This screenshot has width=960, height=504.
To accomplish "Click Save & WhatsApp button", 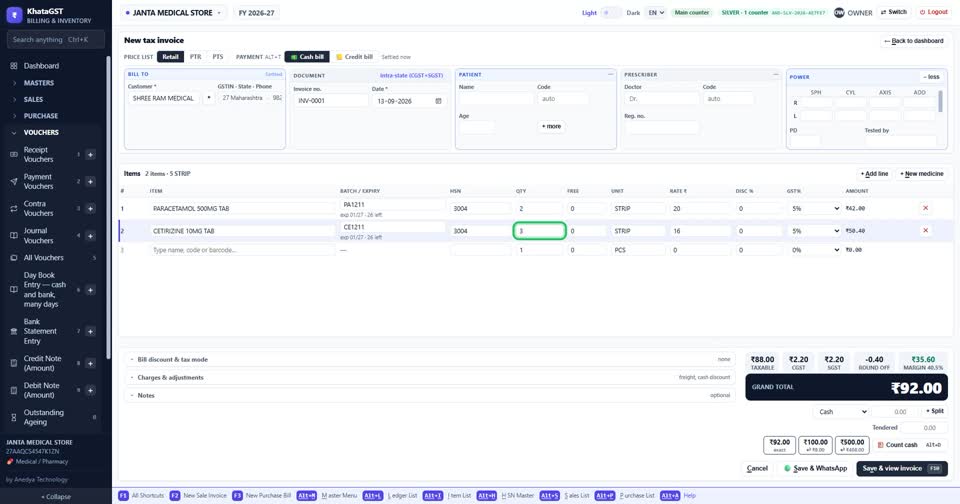I will pos(815,468).
